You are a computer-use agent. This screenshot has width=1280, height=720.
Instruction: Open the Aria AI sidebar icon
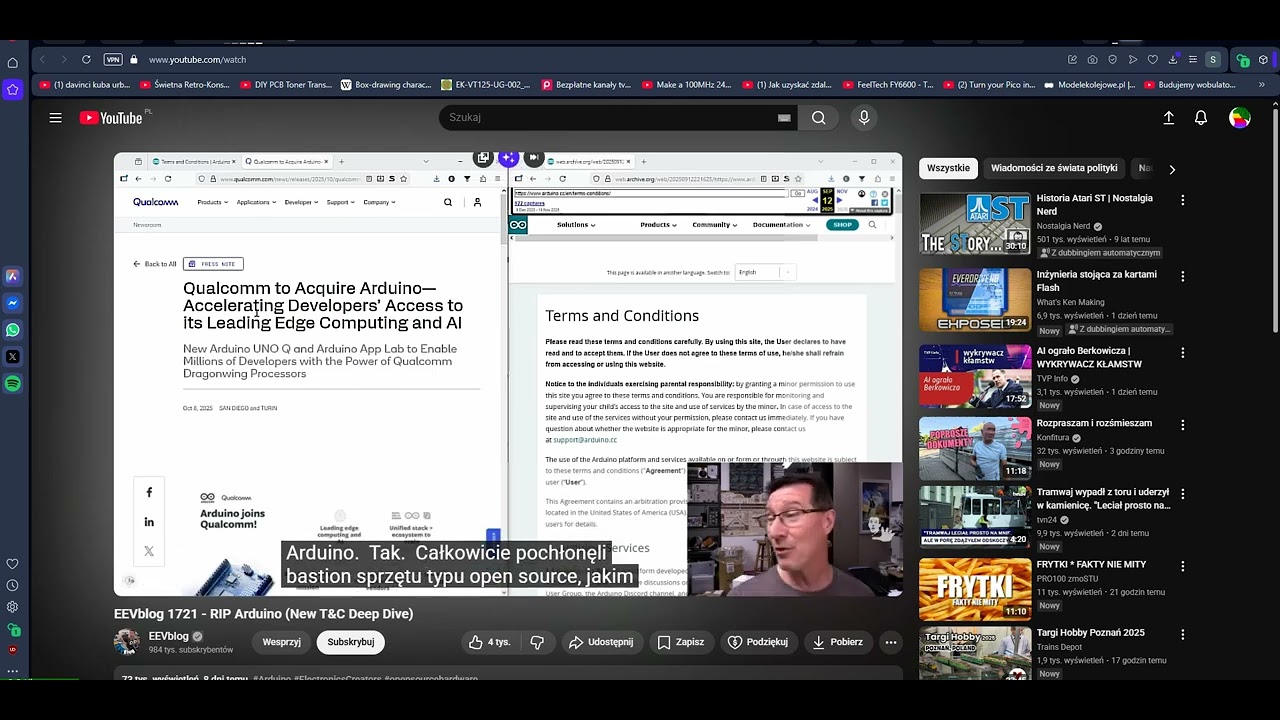coord(13,276)
